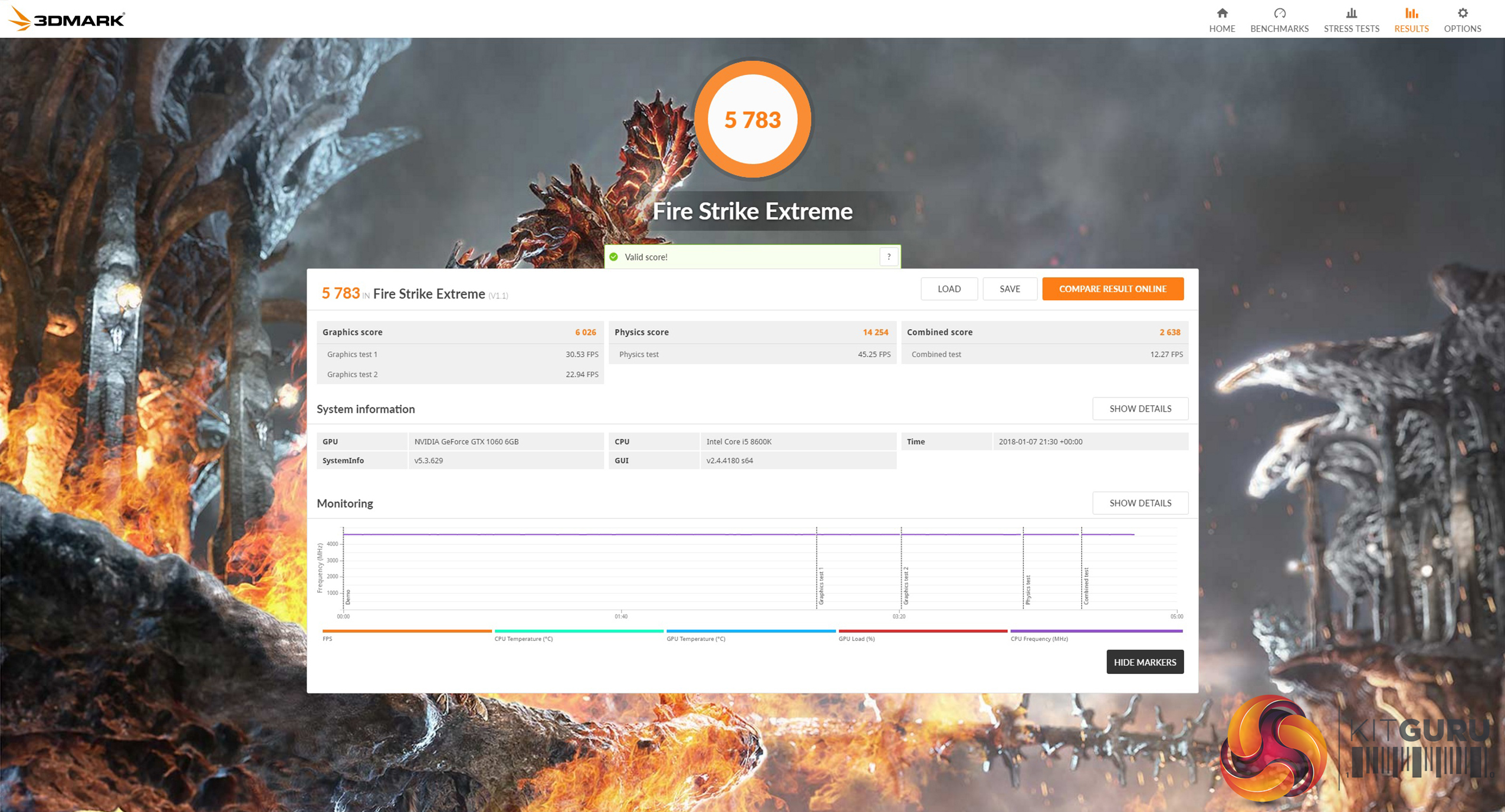Image resolution: width=1505 pixels, height=812 pixels.
Task: Click the green Valid score checkmark icon
Action: [x=614, y=257]
